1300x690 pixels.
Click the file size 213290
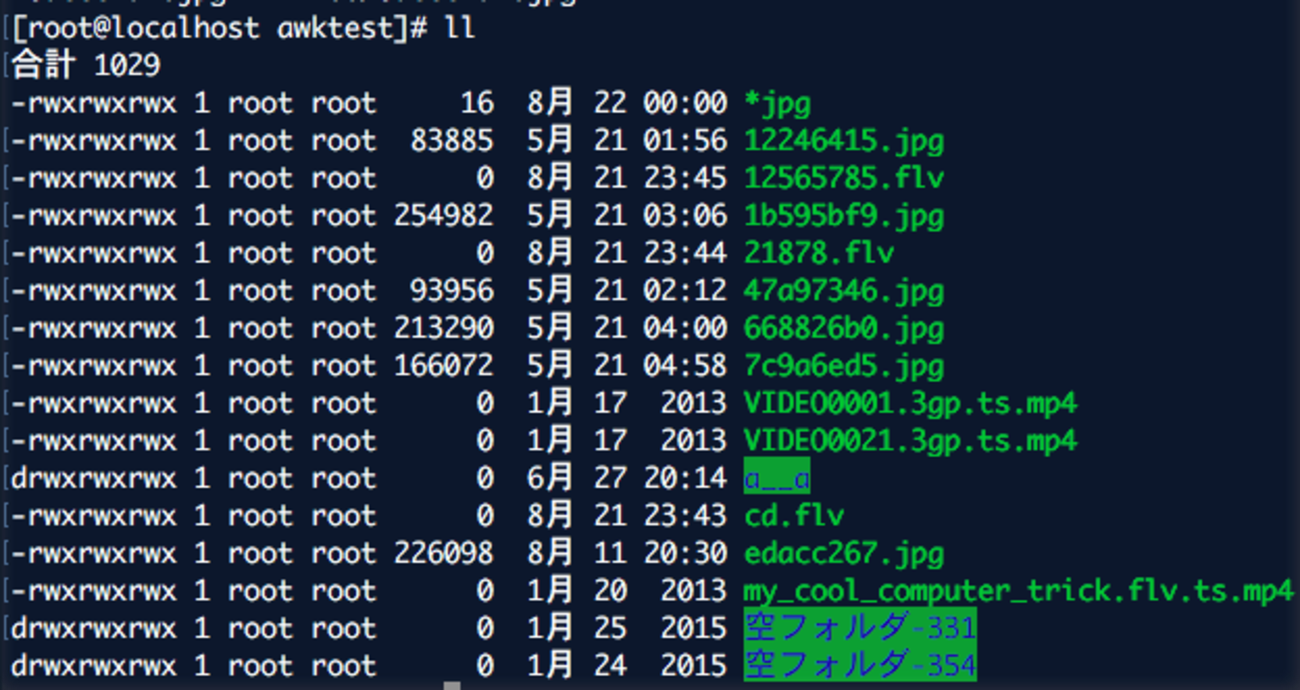point(444,328)
